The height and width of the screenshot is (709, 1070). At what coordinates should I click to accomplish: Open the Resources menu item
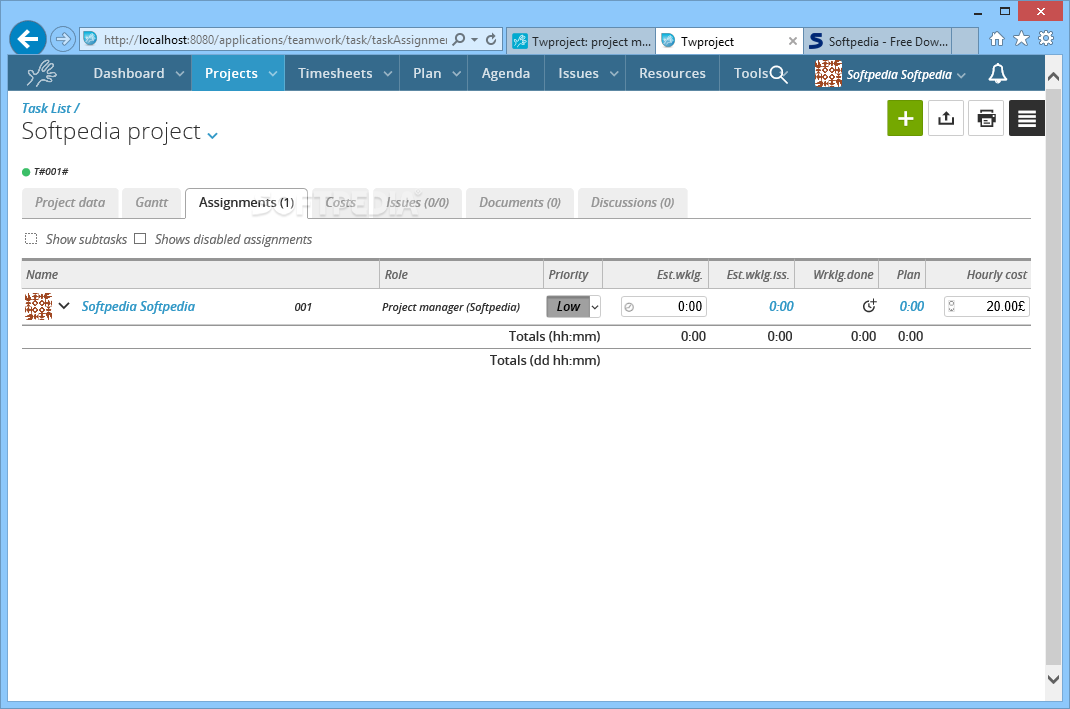(x=672, y=73)
